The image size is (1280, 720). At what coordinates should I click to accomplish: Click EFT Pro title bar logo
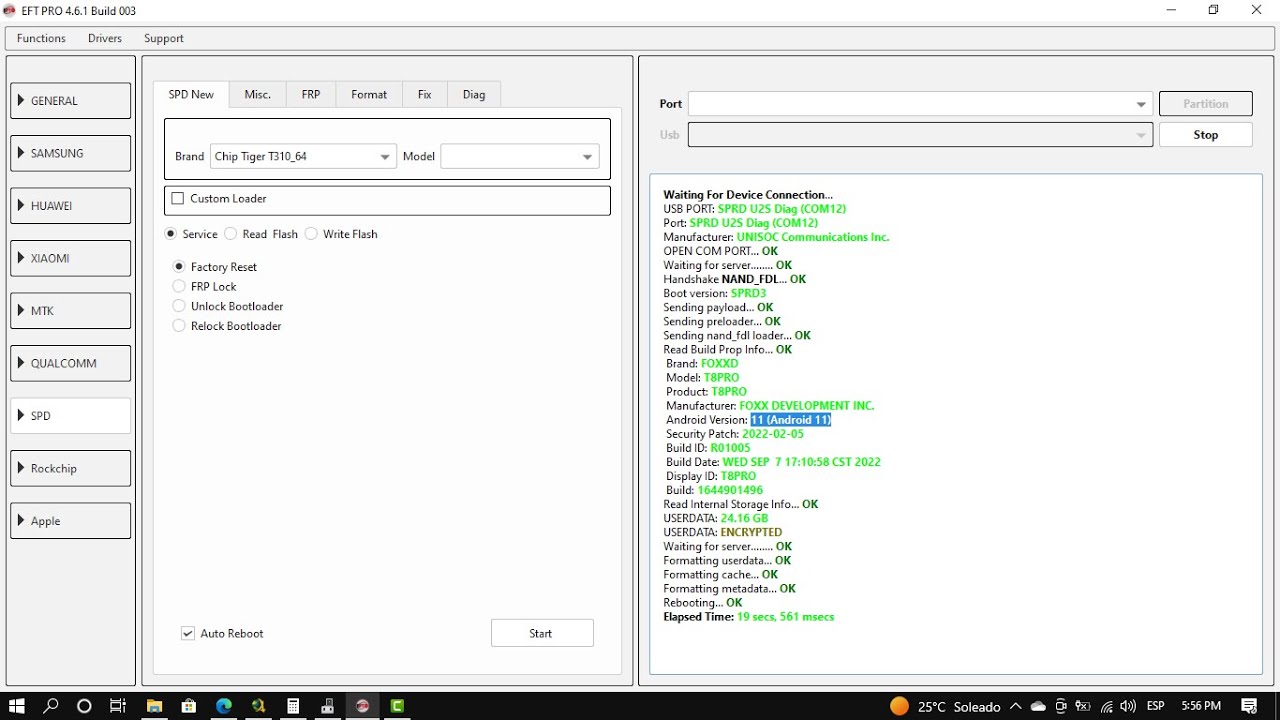click(x=10, y=11)
